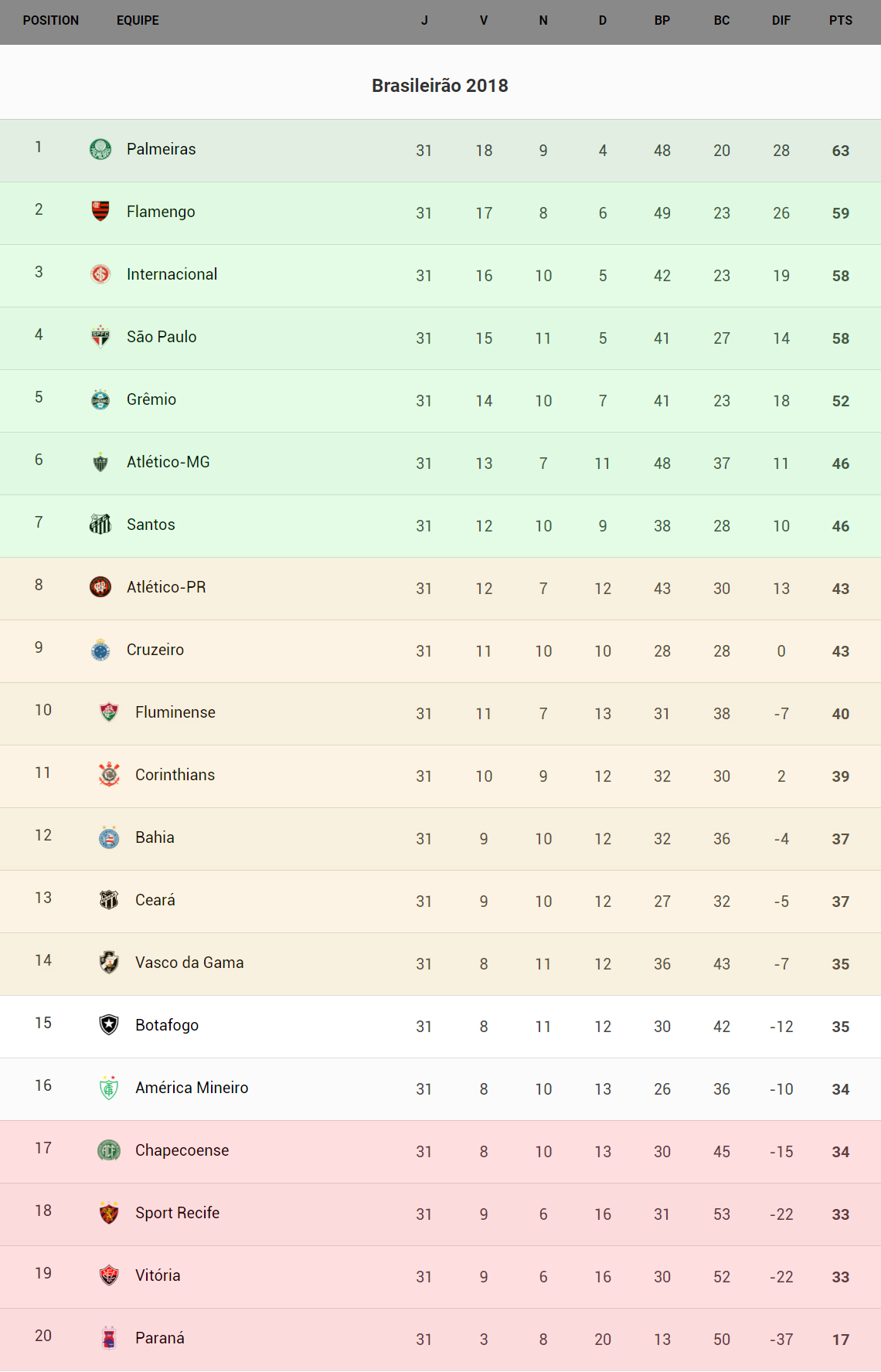Open the Grêmio team name link
Screen dimensions: 881x1372
(x=151, y=399)
